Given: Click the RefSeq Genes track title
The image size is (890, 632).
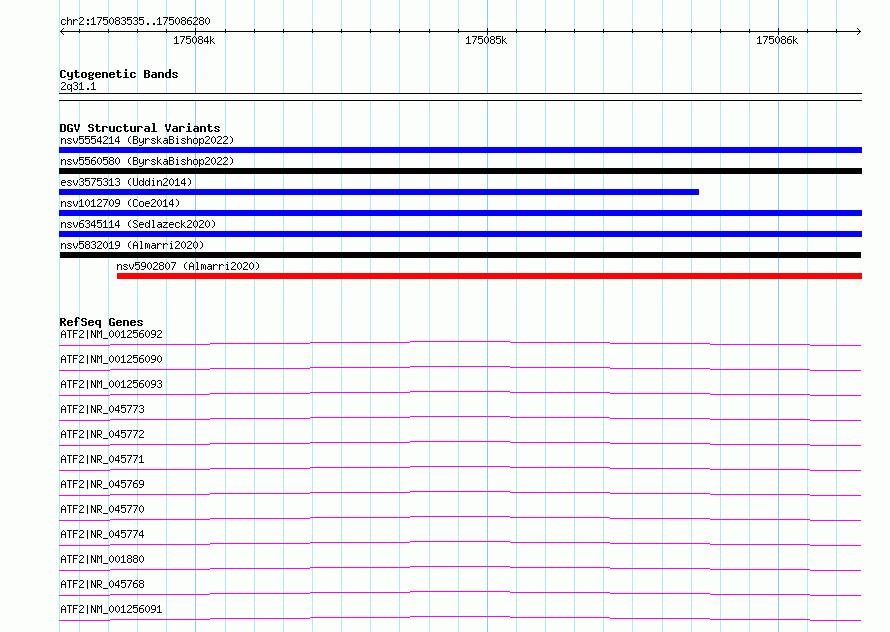Looking at the screenshot, I should 102,322.
